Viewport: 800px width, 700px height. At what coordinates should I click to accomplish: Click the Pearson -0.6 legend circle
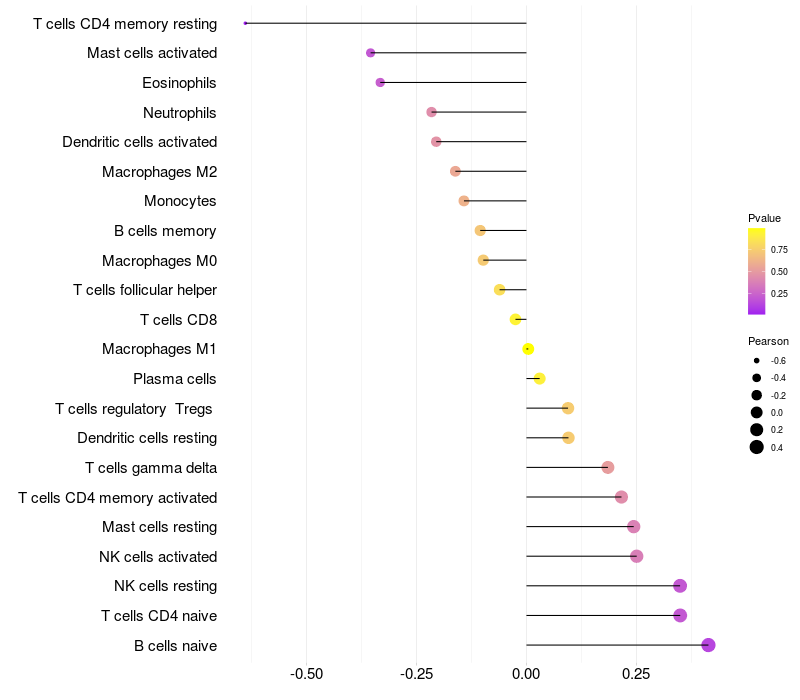(x=757, y=361)
